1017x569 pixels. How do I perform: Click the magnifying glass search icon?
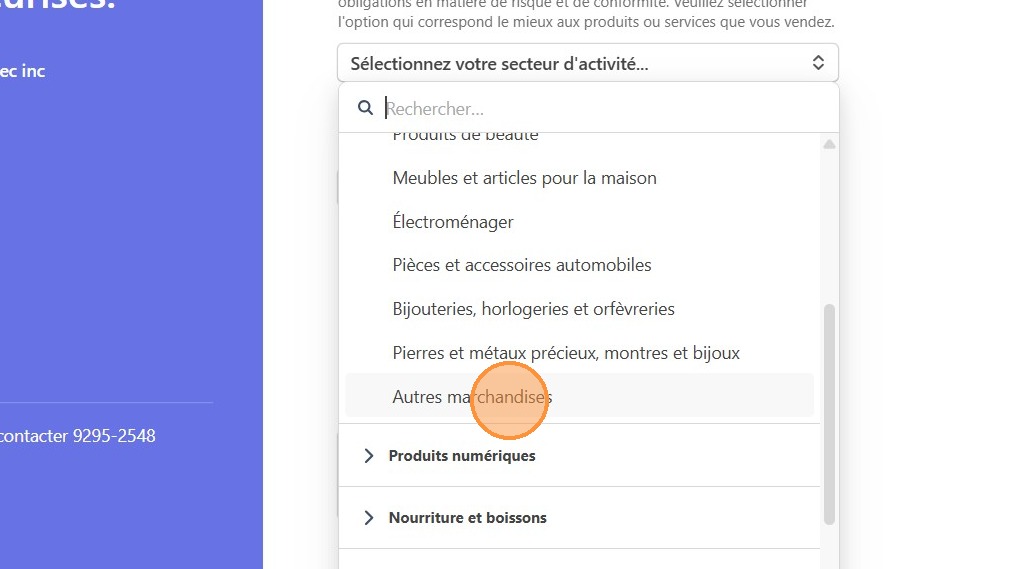[366, 108]
